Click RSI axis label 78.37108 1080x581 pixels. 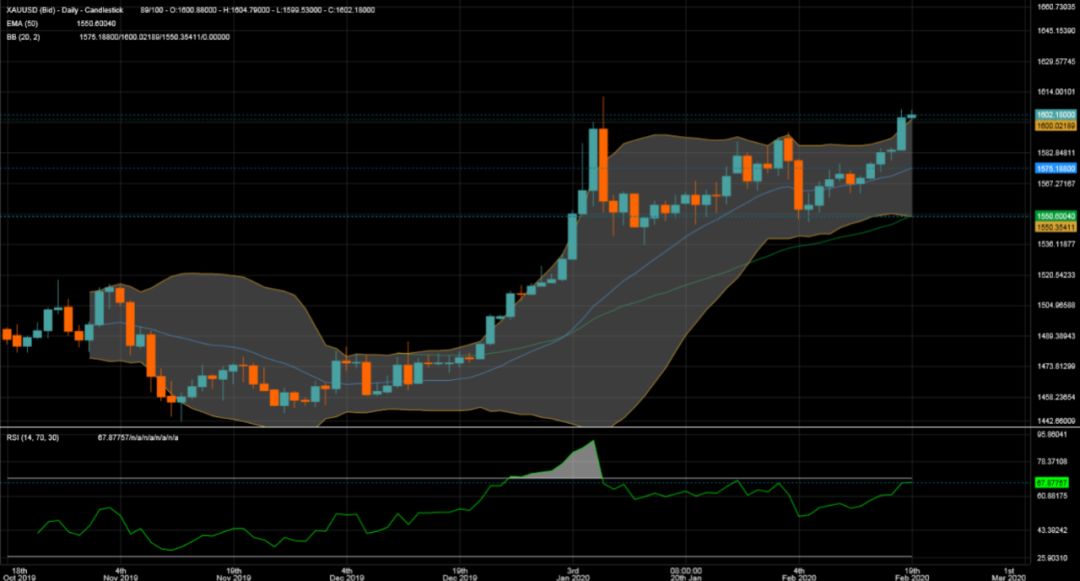[1052, 461]
